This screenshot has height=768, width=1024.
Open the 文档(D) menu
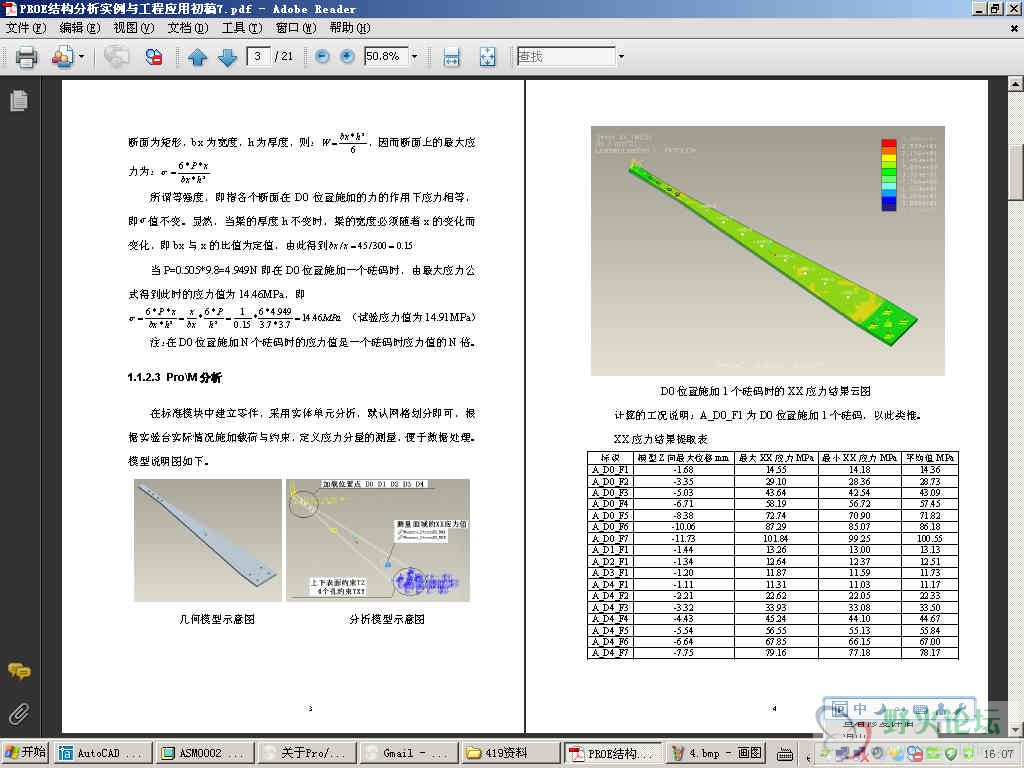click(187, 28)
